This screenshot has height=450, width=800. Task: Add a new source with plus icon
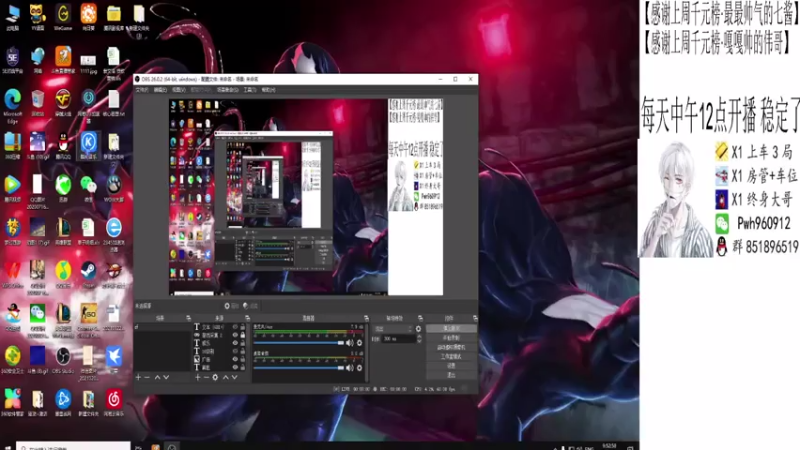pyautogui.click(x=198, y=378)
